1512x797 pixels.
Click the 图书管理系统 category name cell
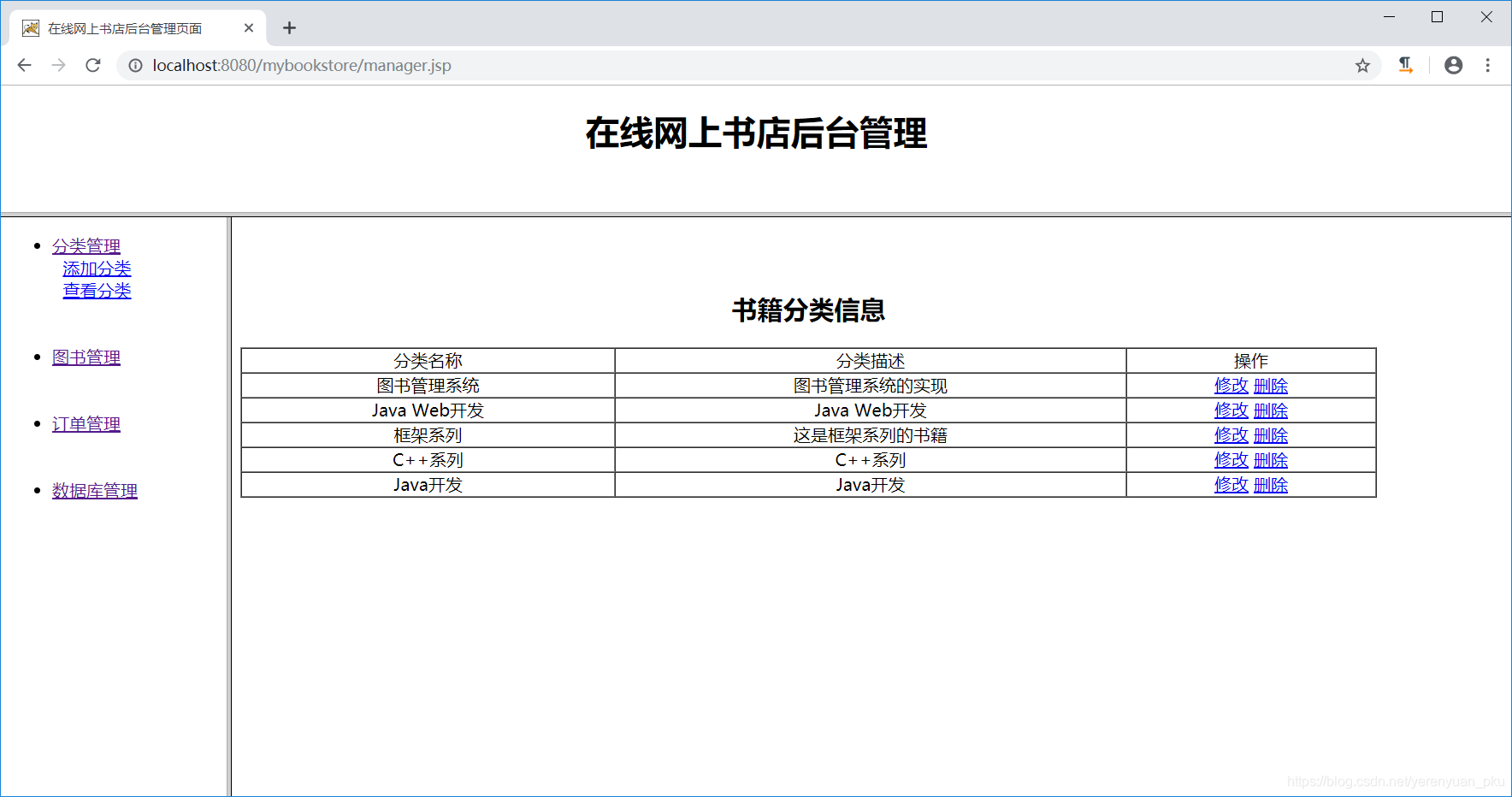428,386
